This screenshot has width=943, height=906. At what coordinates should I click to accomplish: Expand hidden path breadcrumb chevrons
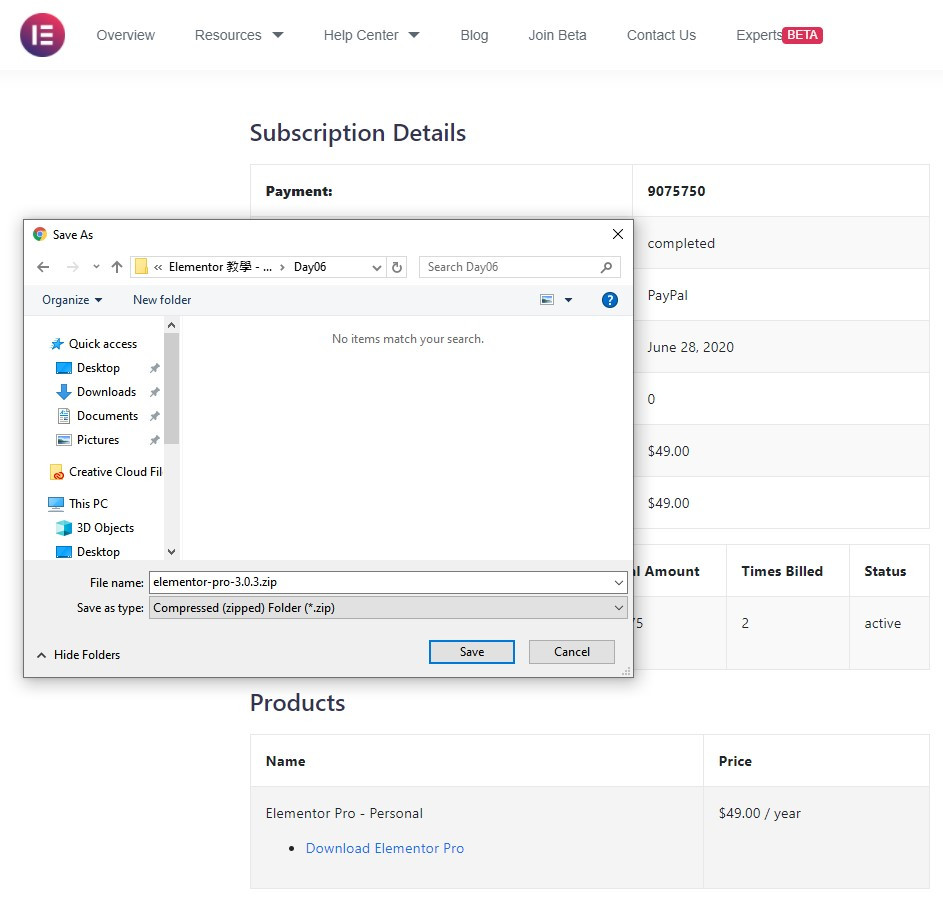pyautogui.click(x=158, y=267)
